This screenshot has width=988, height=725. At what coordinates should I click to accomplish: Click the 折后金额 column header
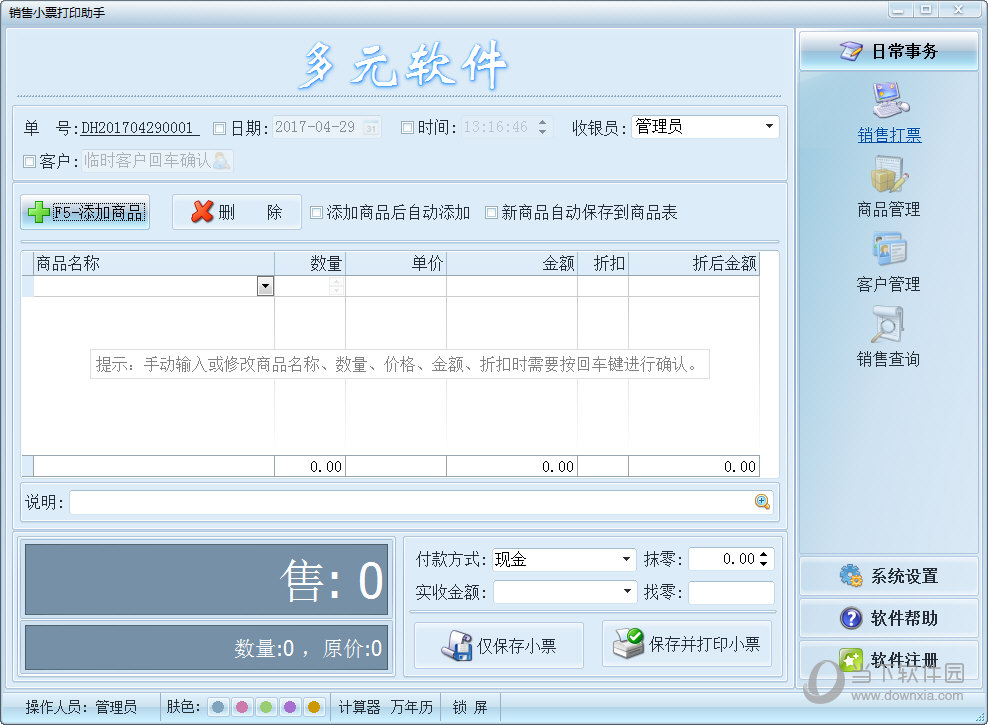pos(694,263)
